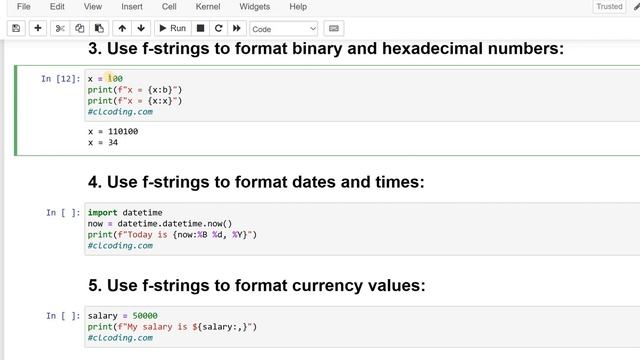This screenshot has height=360, width=640.
Task: Cut selected cells with the scissors icon
Action: point(60,28)
